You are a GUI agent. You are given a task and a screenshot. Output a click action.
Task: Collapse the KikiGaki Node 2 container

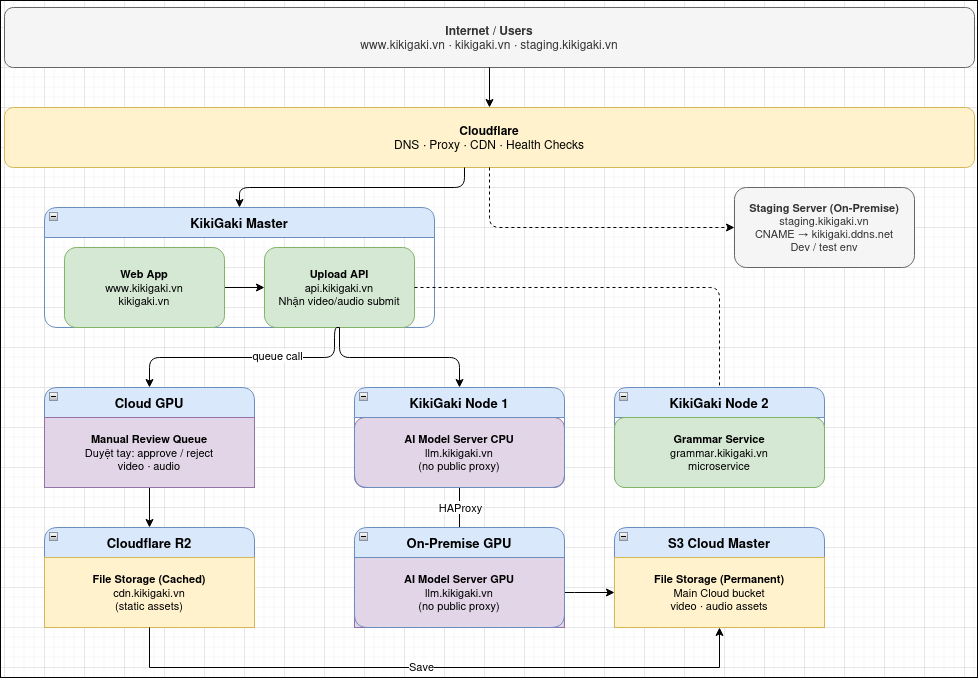(624, 397)
